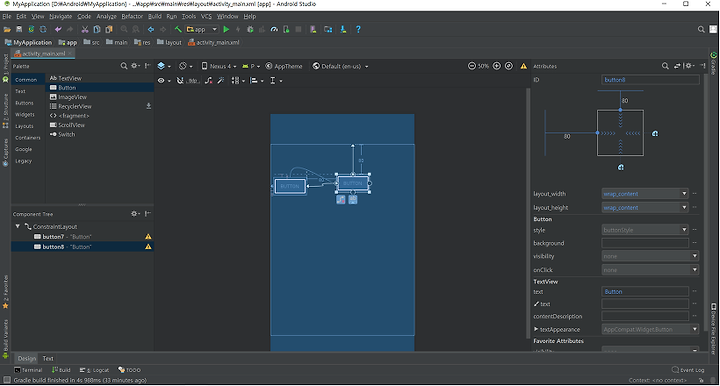
Task: Open the Nexus 4 device dropdown
Action: click(219, 66)
